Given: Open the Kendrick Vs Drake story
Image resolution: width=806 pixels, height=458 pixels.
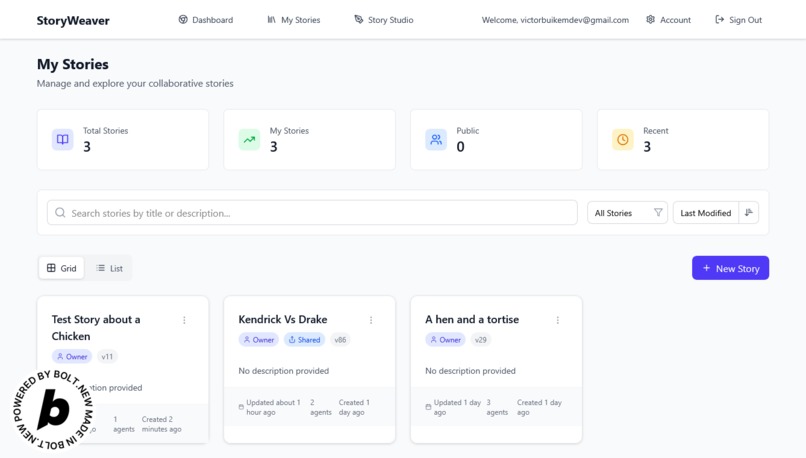Looking at the screenshot, I should click(283, 319).
